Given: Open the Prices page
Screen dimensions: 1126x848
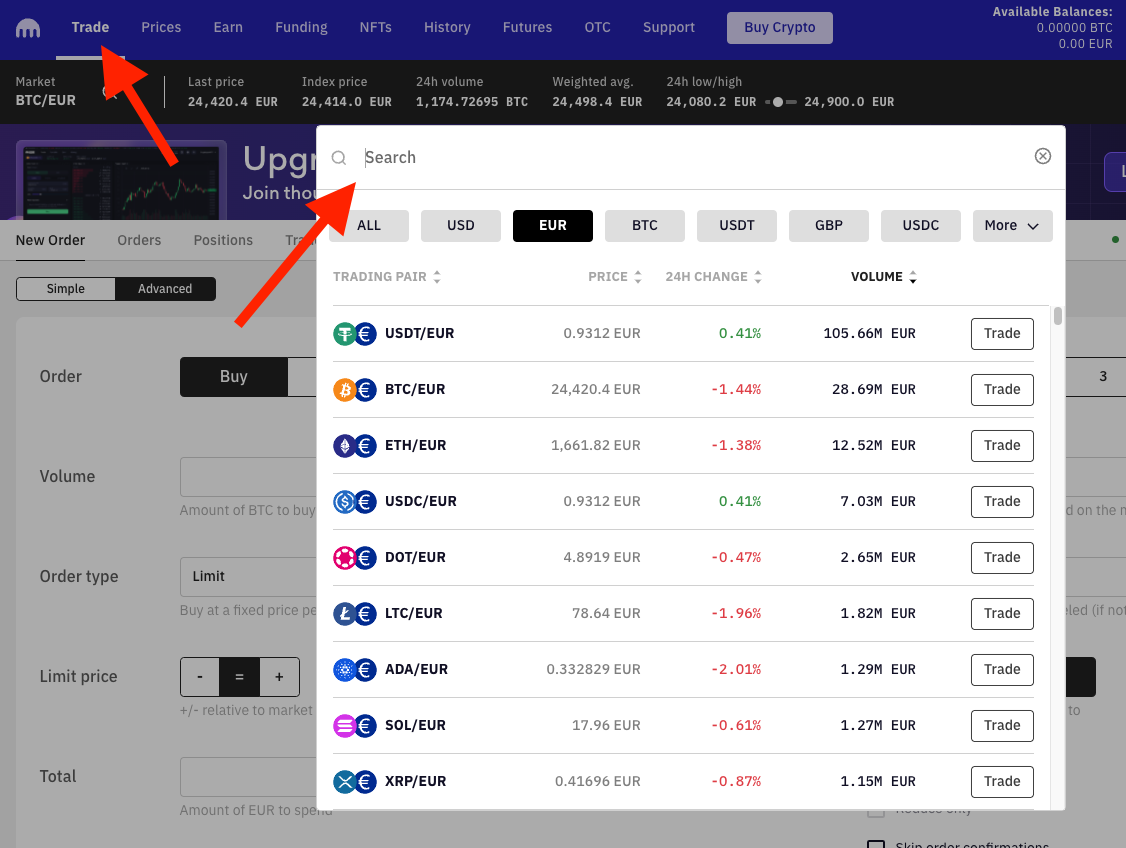Looking at the screenshot, I should click(x=161, y=27).
